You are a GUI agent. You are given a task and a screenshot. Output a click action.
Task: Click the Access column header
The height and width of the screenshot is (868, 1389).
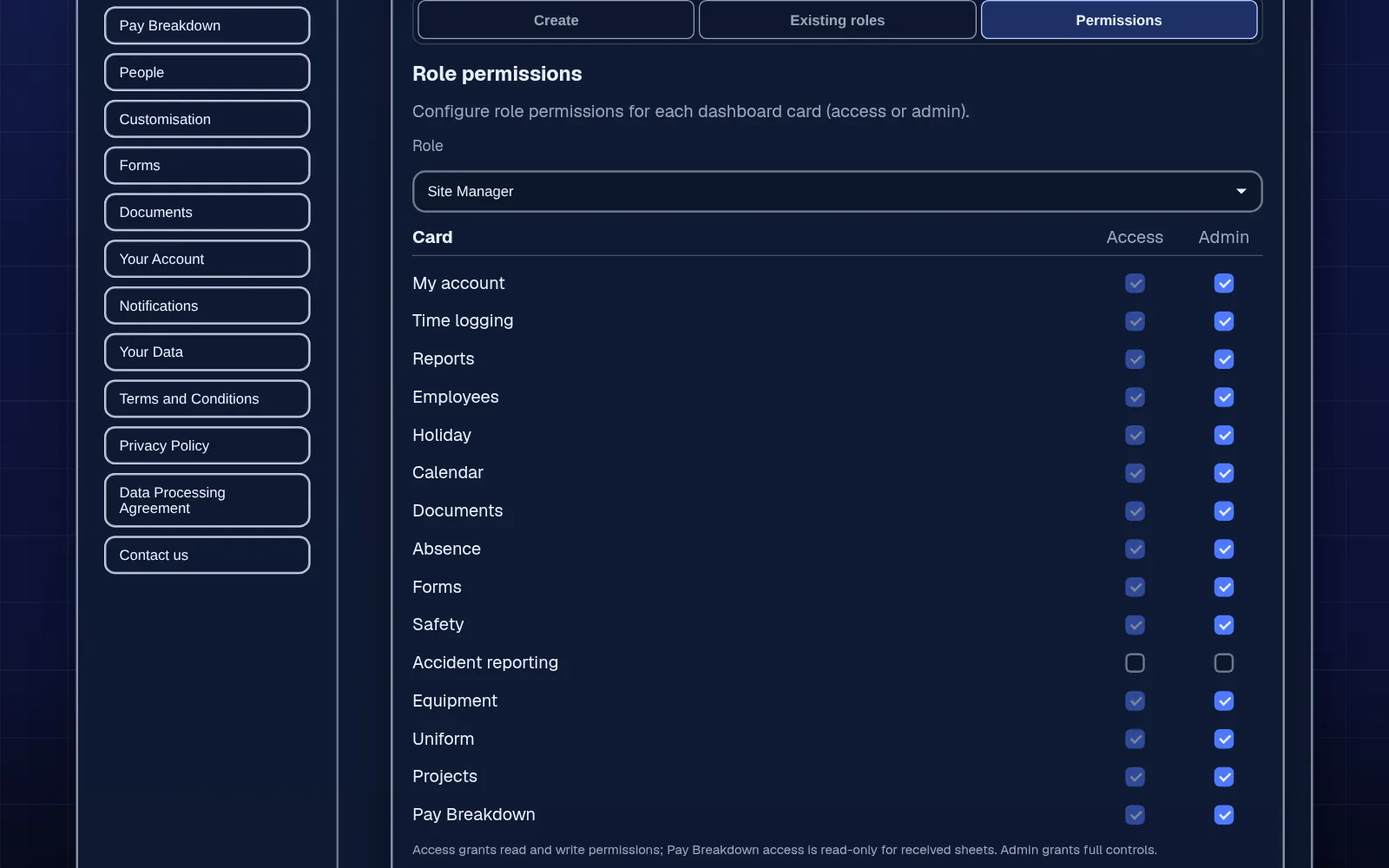tap(1135, 237)
